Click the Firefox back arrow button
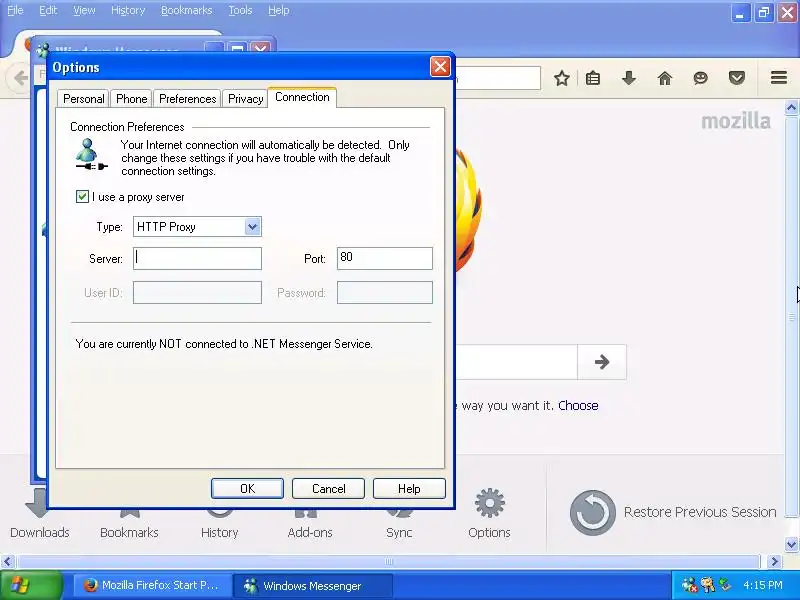Screen dimensions: 800x600 [20, 78]
